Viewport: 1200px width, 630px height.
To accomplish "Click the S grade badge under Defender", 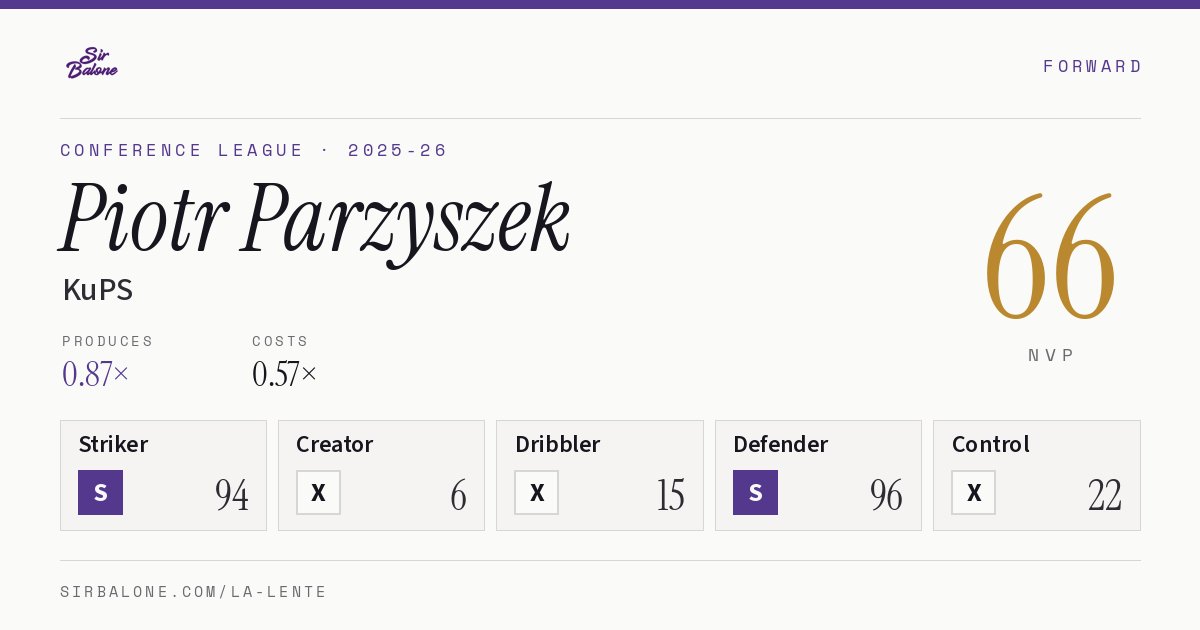I will (x=755, y=493).
